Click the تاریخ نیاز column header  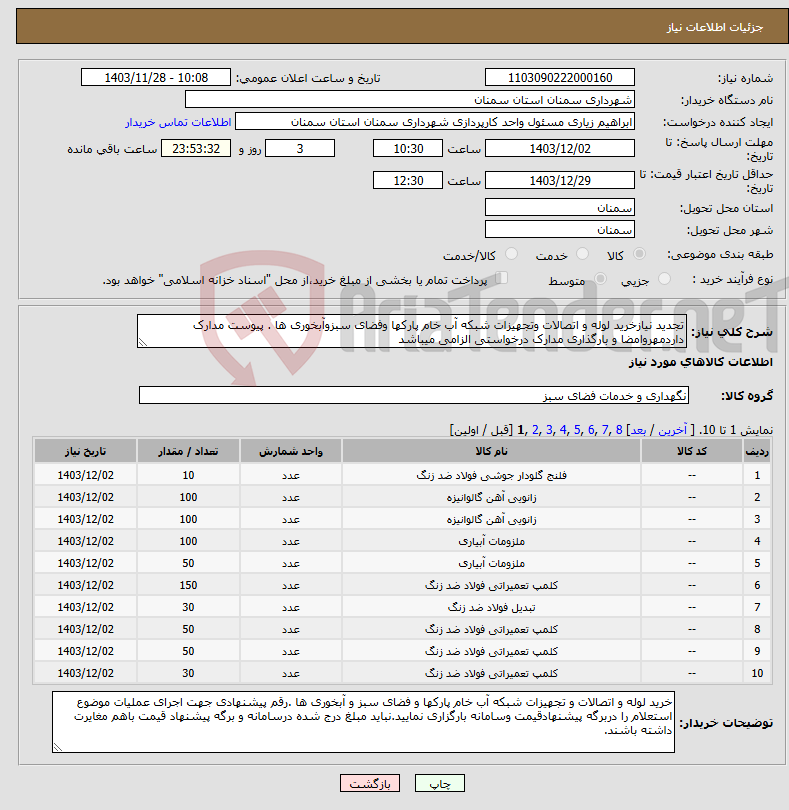coord(85,451)
